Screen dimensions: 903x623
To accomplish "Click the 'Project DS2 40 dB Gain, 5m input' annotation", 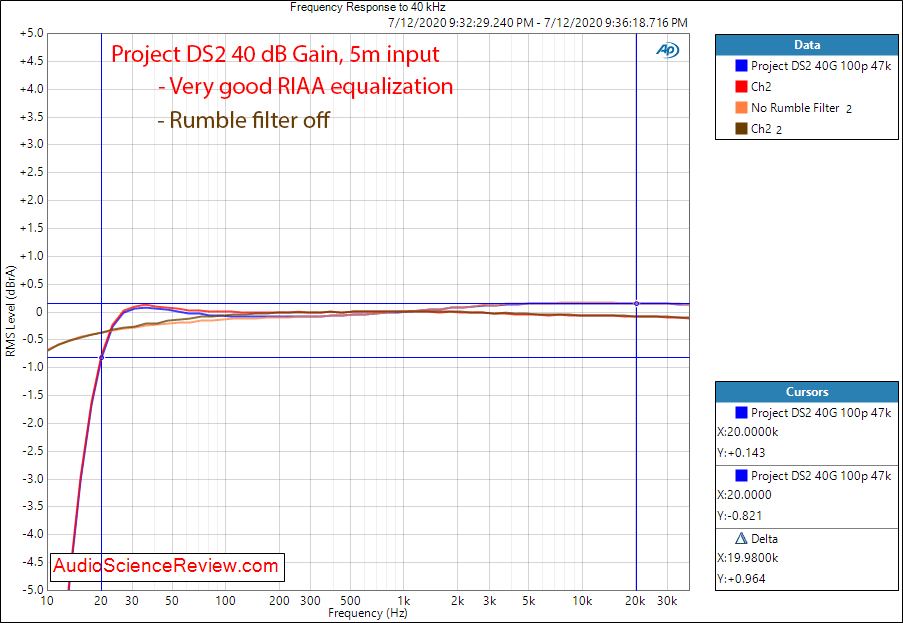I will pos(275,54).
